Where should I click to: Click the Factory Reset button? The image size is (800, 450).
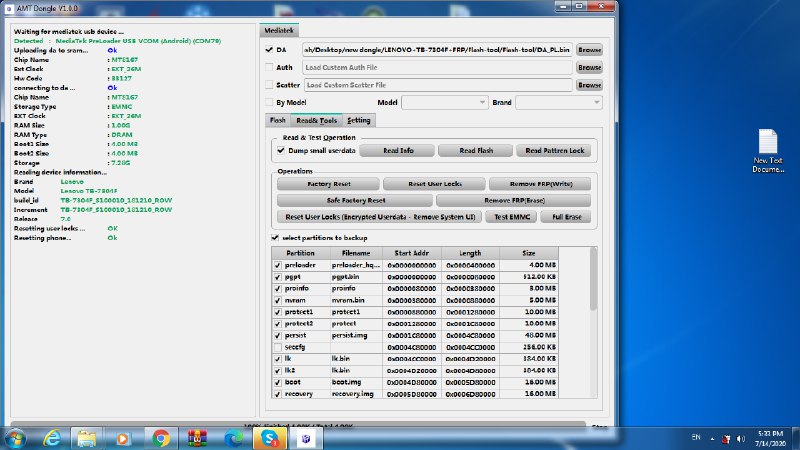tap(329, 184)
